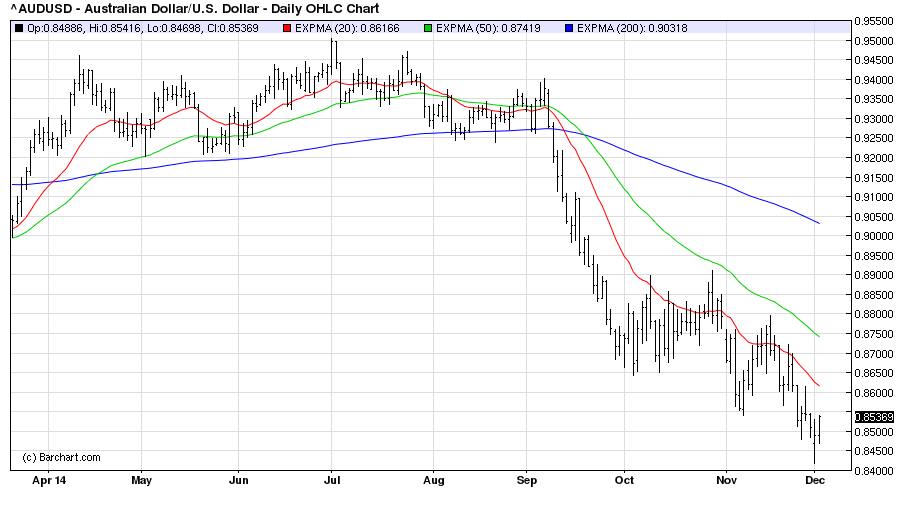Click the 0.92500 price axis label
Screen dimensions: 900x511
[x=874, y=138]
